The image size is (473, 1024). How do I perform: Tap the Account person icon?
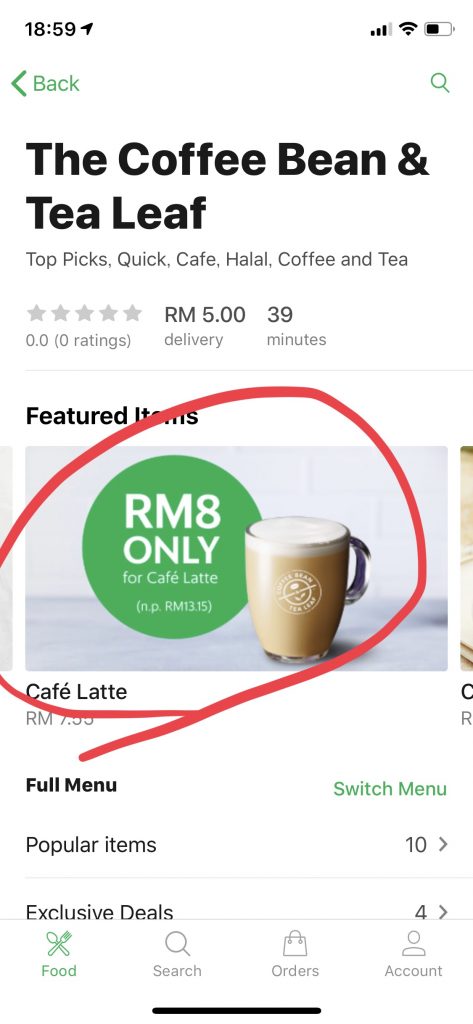pyautogui.click(x=413, y=944)
